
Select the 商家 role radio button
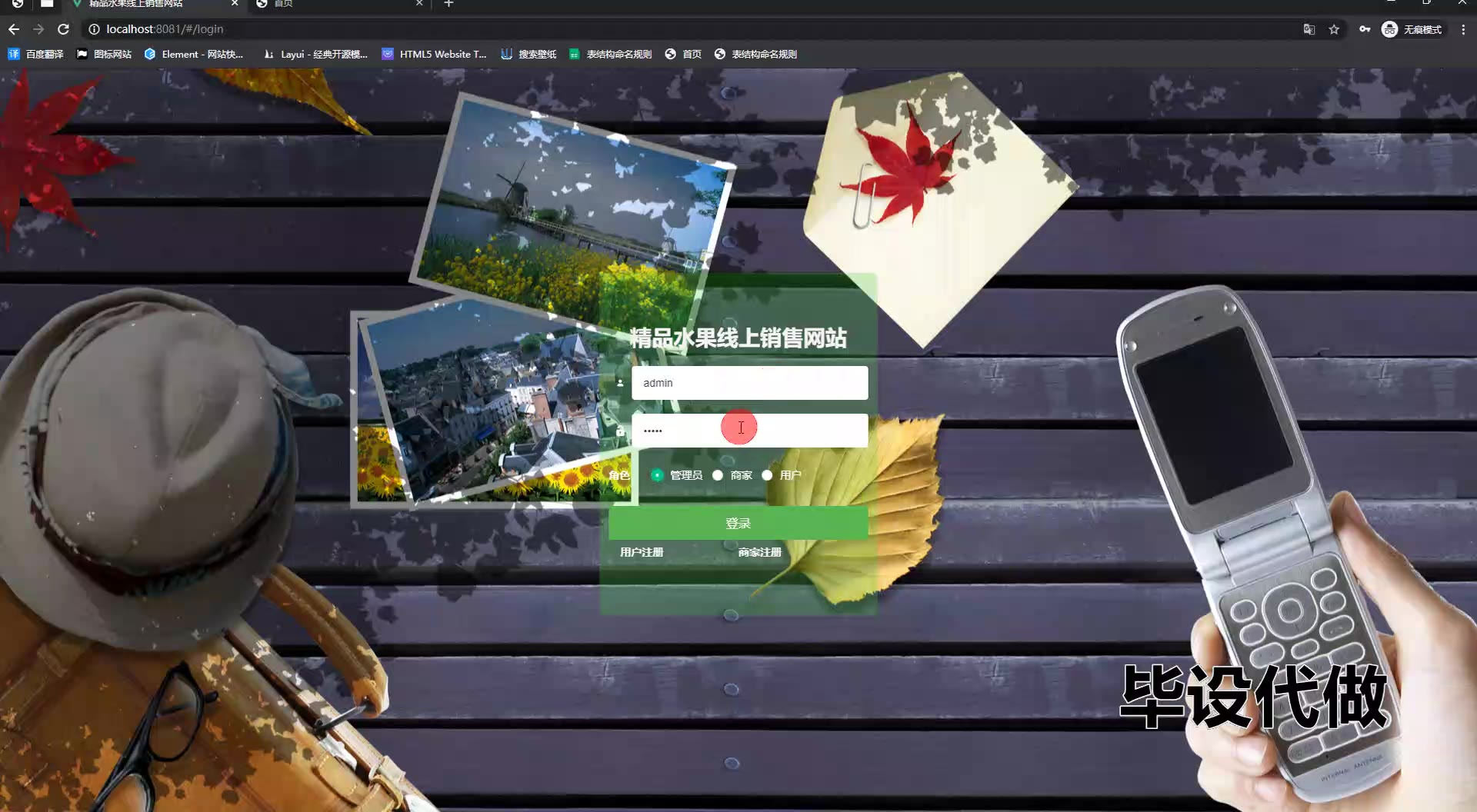tap(718, 475)
